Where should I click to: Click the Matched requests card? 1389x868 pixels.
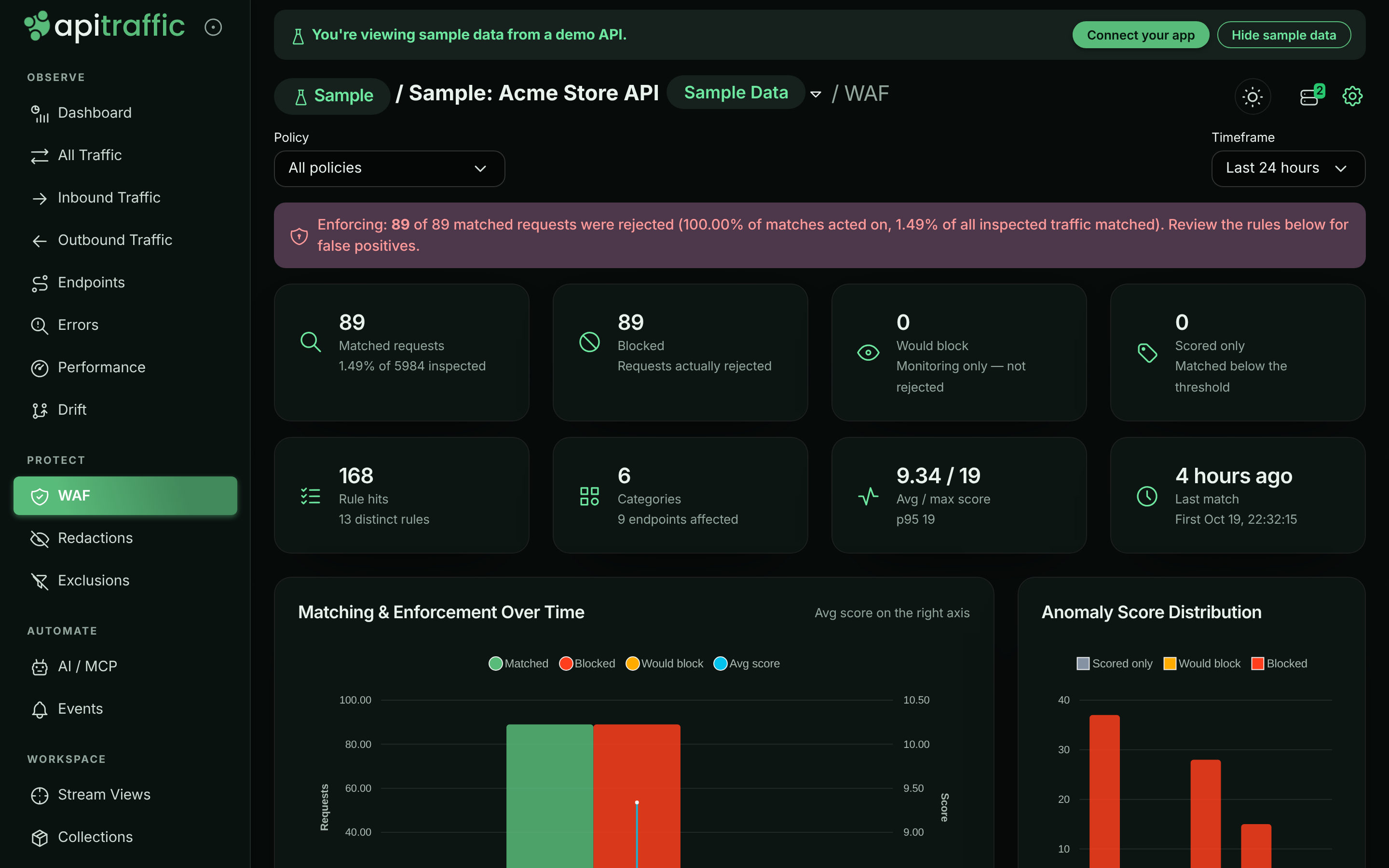click(401, 353)
